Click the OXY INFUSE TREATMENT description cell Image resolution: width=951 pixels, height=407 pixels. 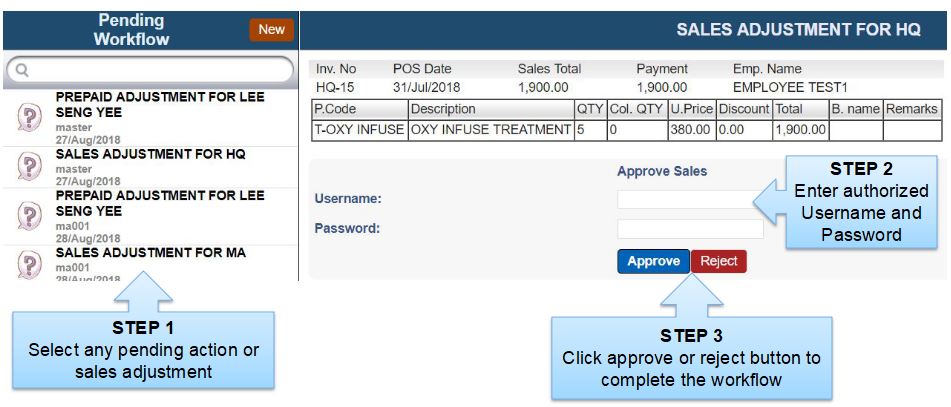point(491,130)
